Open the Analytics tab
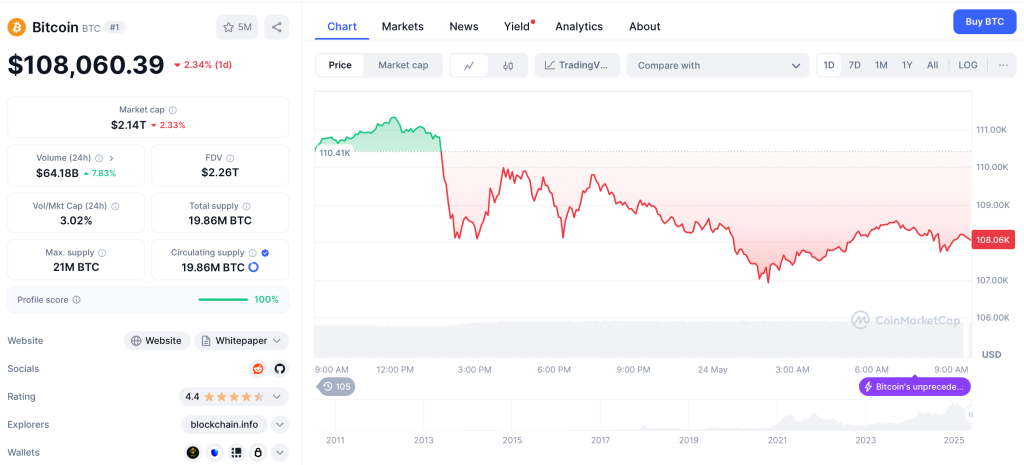 point(579,26)
